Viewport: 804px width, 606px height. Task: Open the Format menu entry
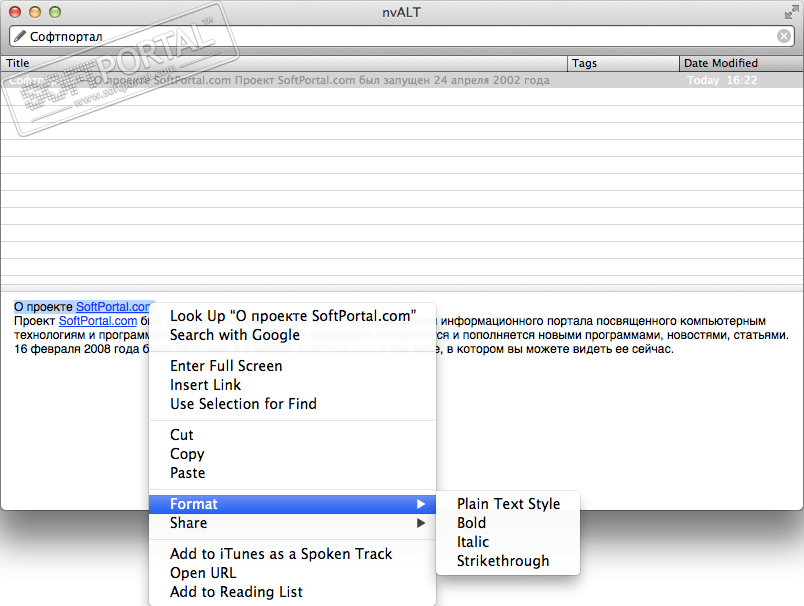293,504
